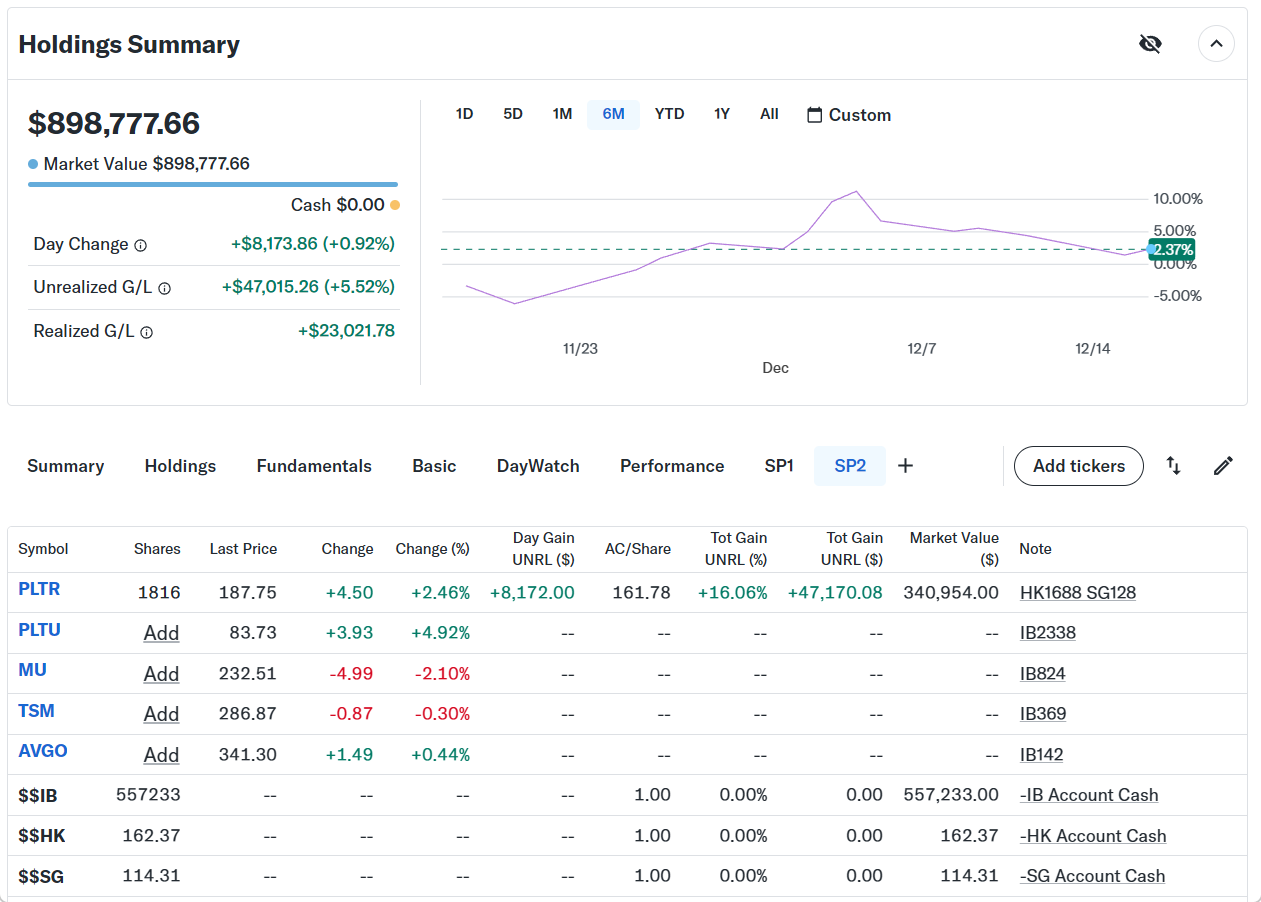Switch chart range to 1Y
Screen dimensions: 1261x902
pyautogui.click(x=721, y=114)
